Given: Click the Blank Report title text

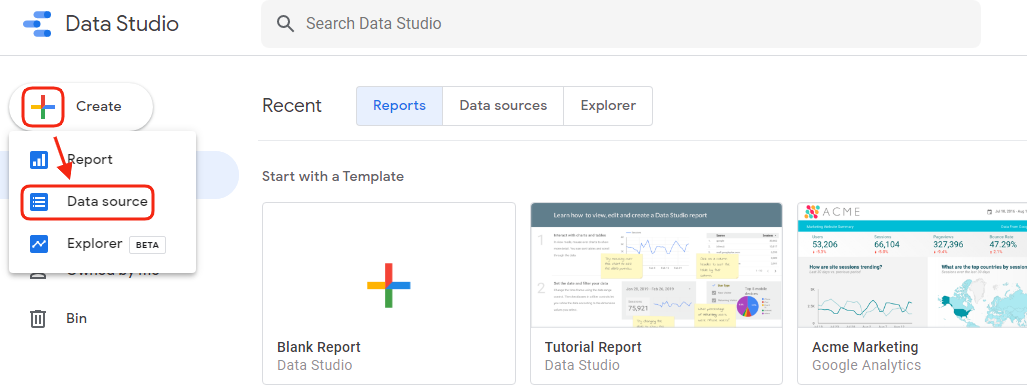Looking at the screenshot, I should click(319, 347).
